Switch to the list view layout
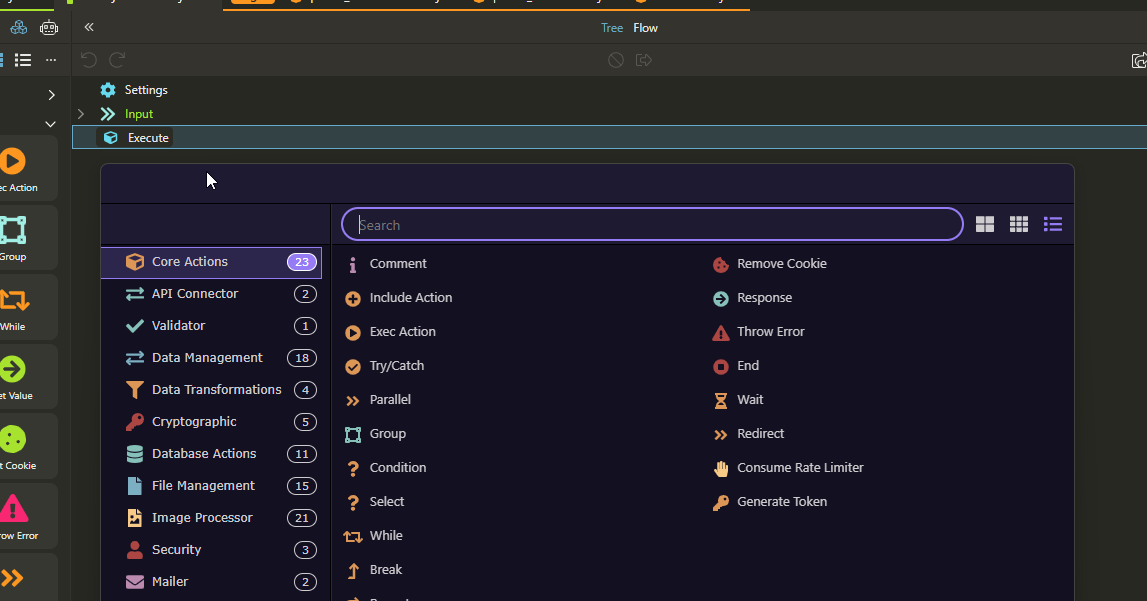1147x601 pixels. (1052, 225)
